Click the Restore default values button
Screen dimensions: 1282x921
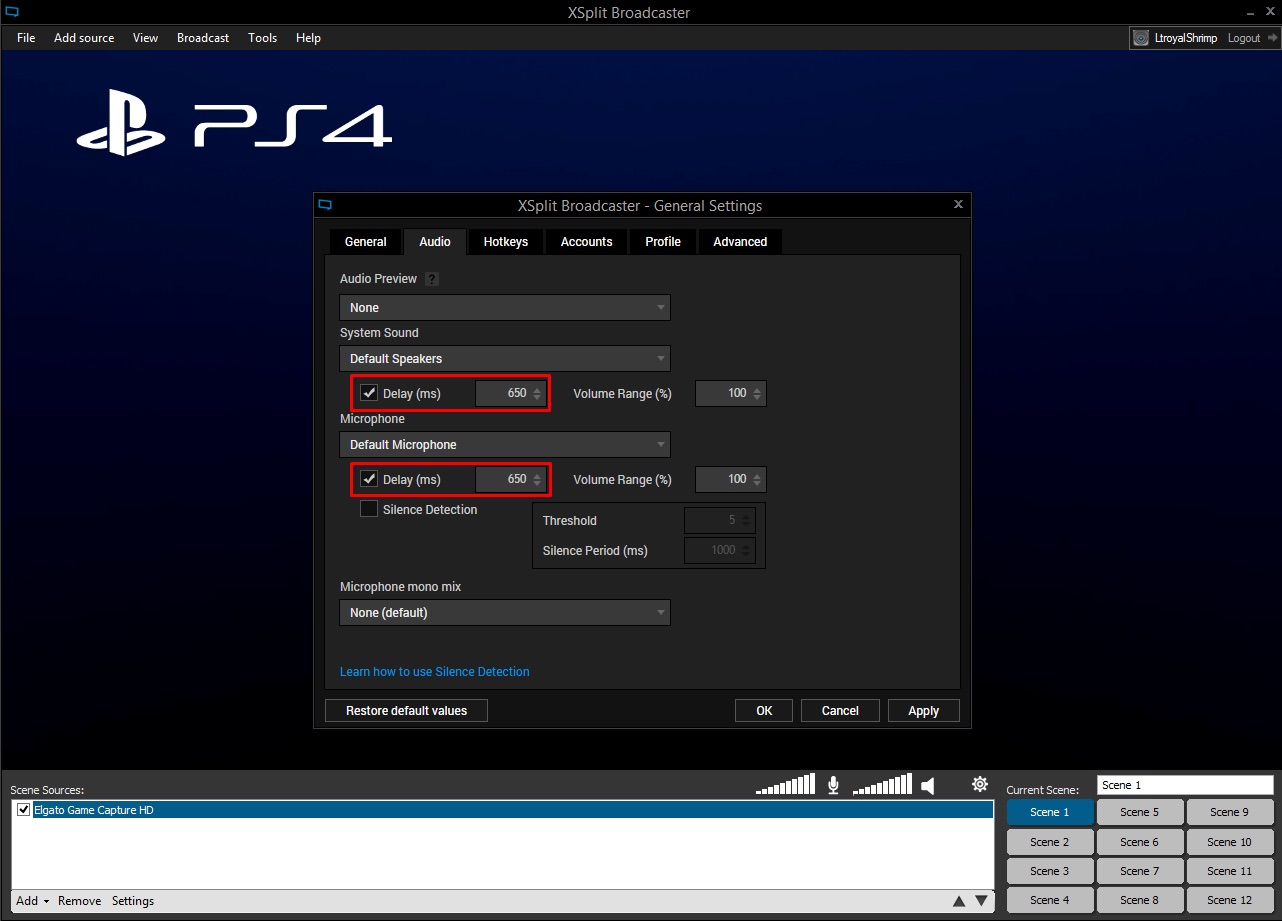point(405,710)
